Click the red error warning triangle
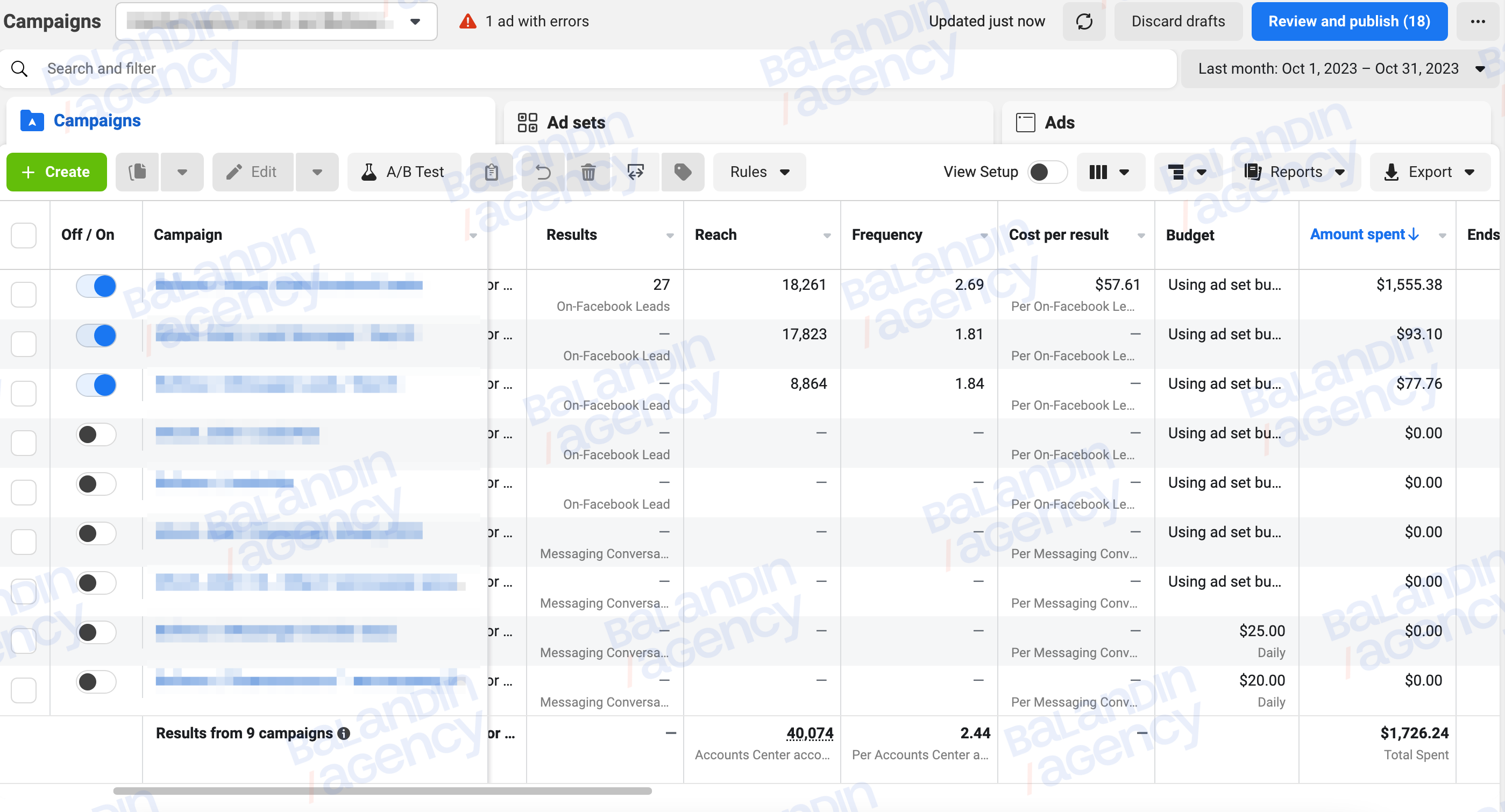Viewport: 1505px width, 812px height. coord(467,22)
